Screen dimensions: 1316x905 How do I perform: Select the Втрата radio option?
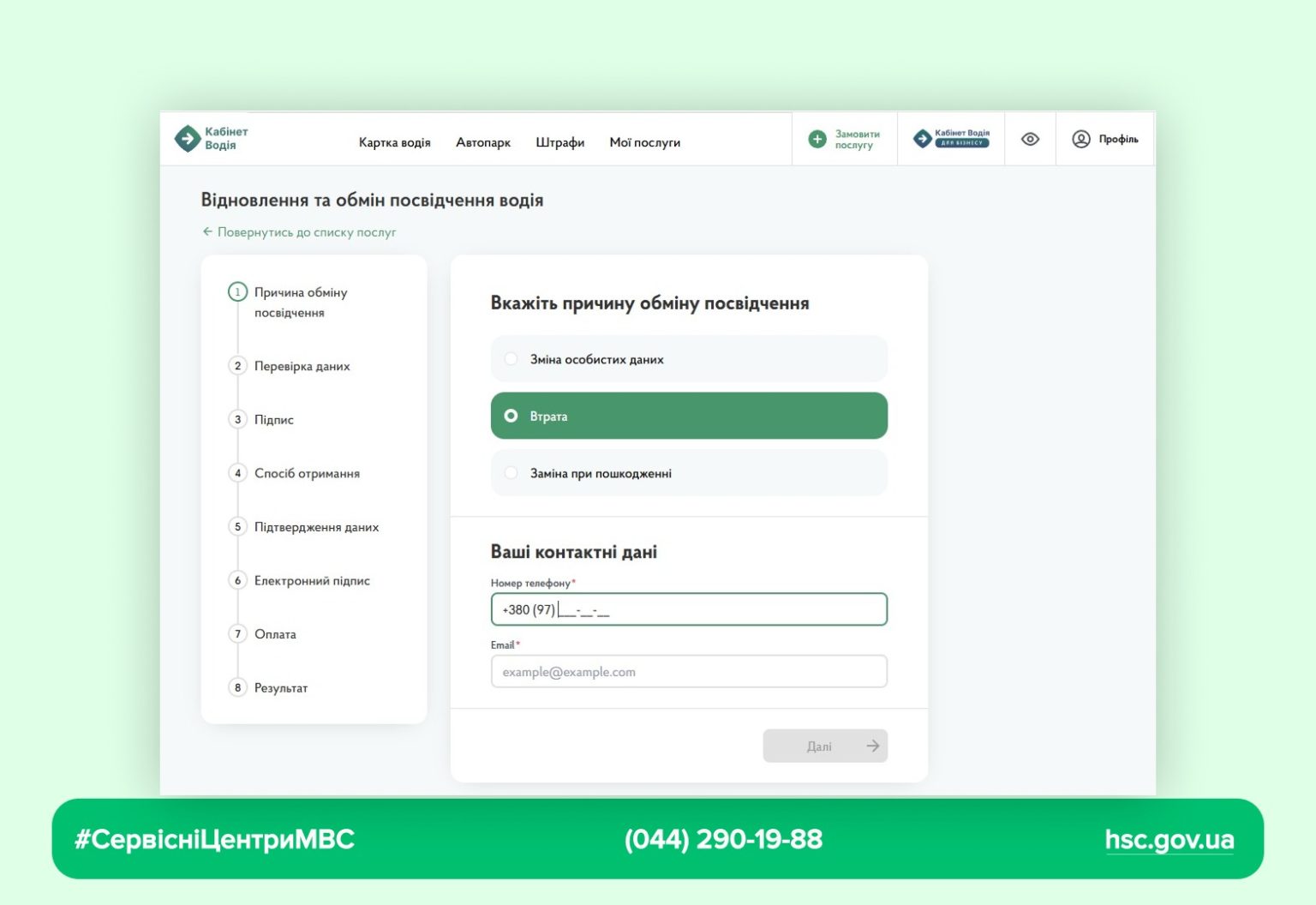point(511,416)
